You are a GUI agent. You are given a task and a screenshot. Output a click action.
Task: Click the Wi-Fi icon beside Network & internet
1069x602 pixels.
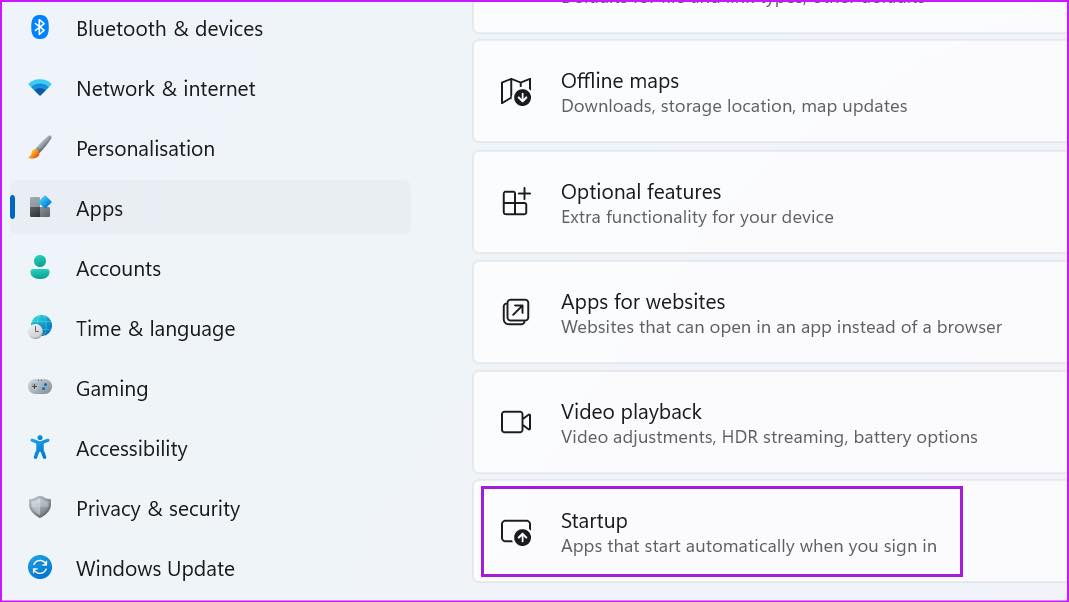point(40,88)
